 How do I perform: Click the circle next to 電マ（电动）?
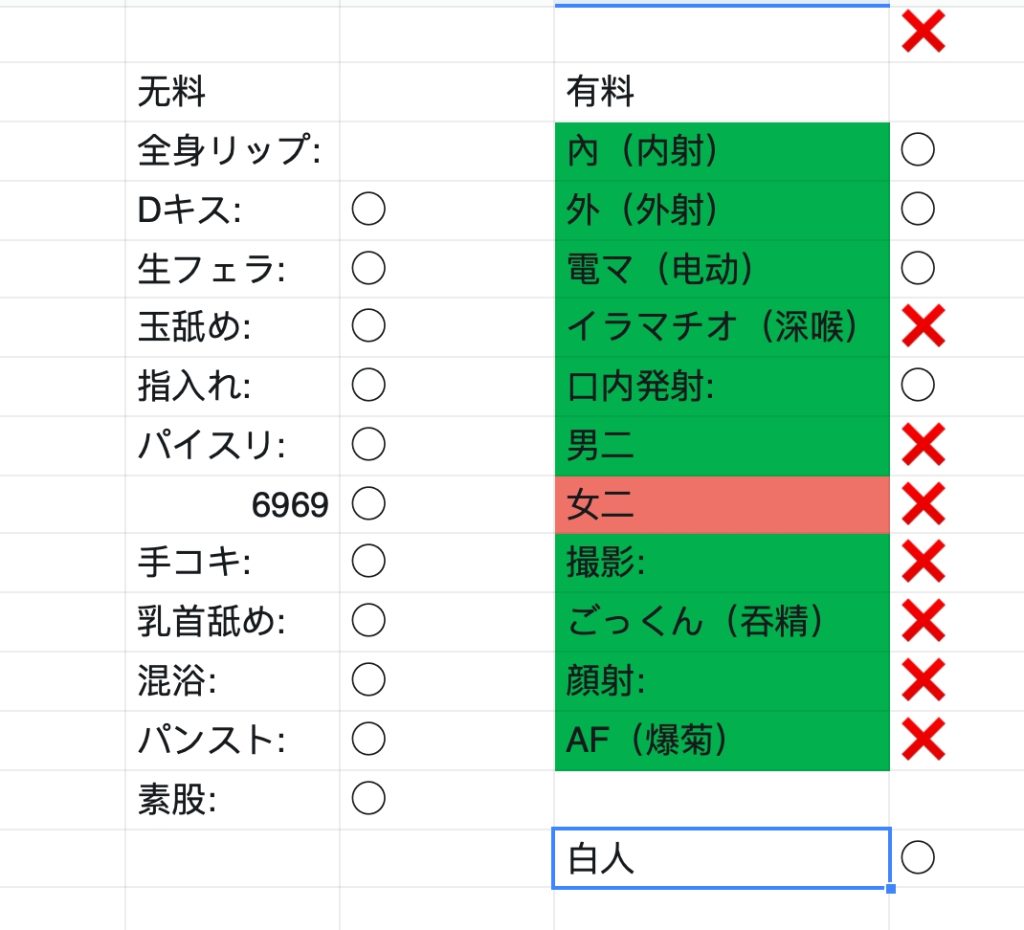[918, 268]
